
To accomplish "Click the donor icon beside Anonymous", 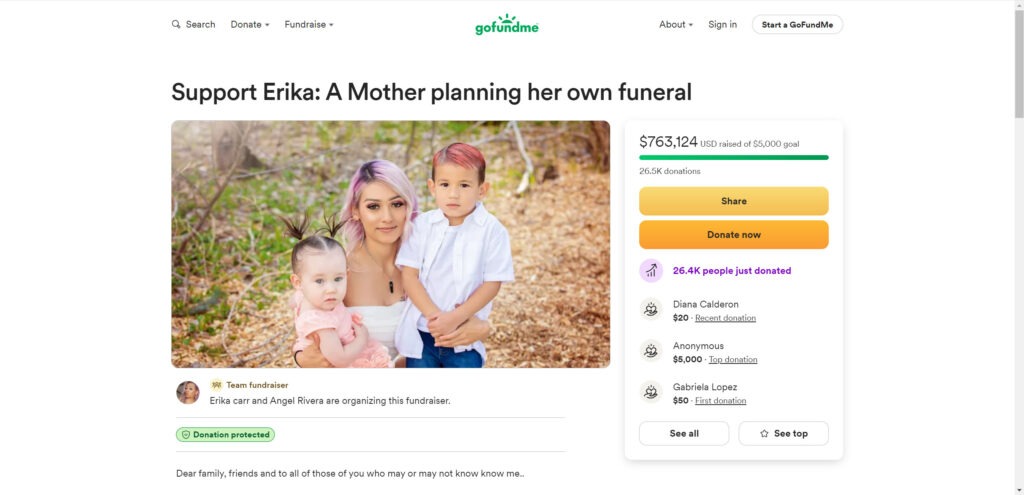I will tap(652, 351).
